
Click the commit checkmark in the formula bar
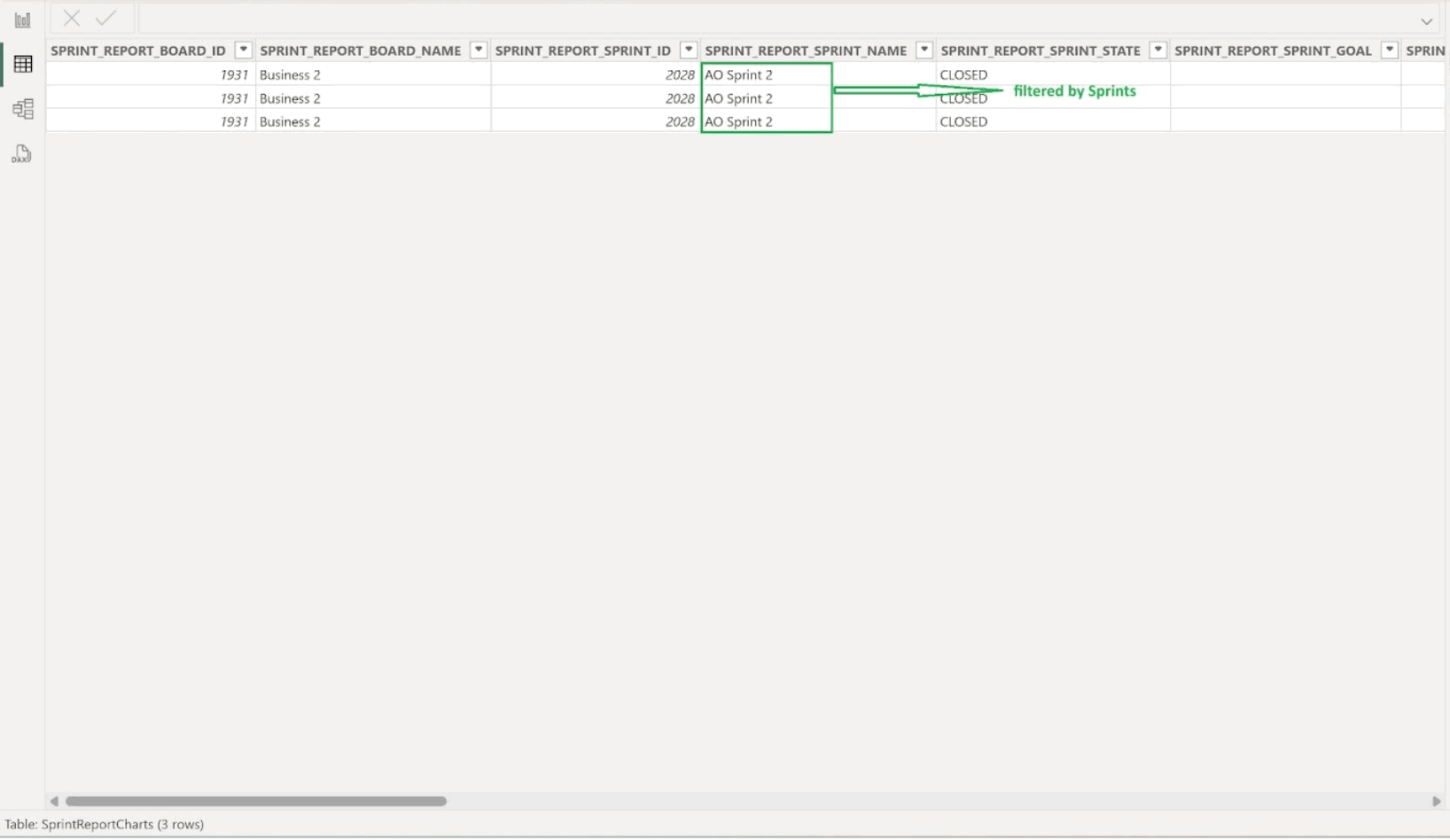tap(105, 18)
